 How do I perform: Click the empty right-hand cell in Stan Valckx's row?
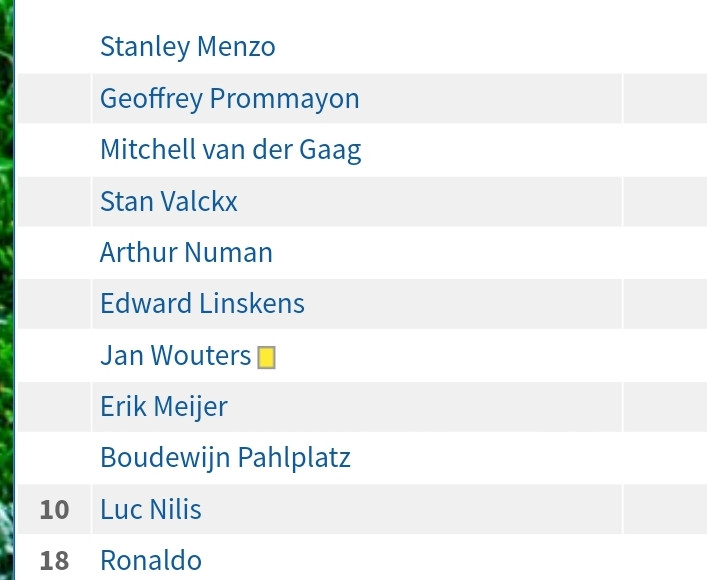tap(665, 201)
